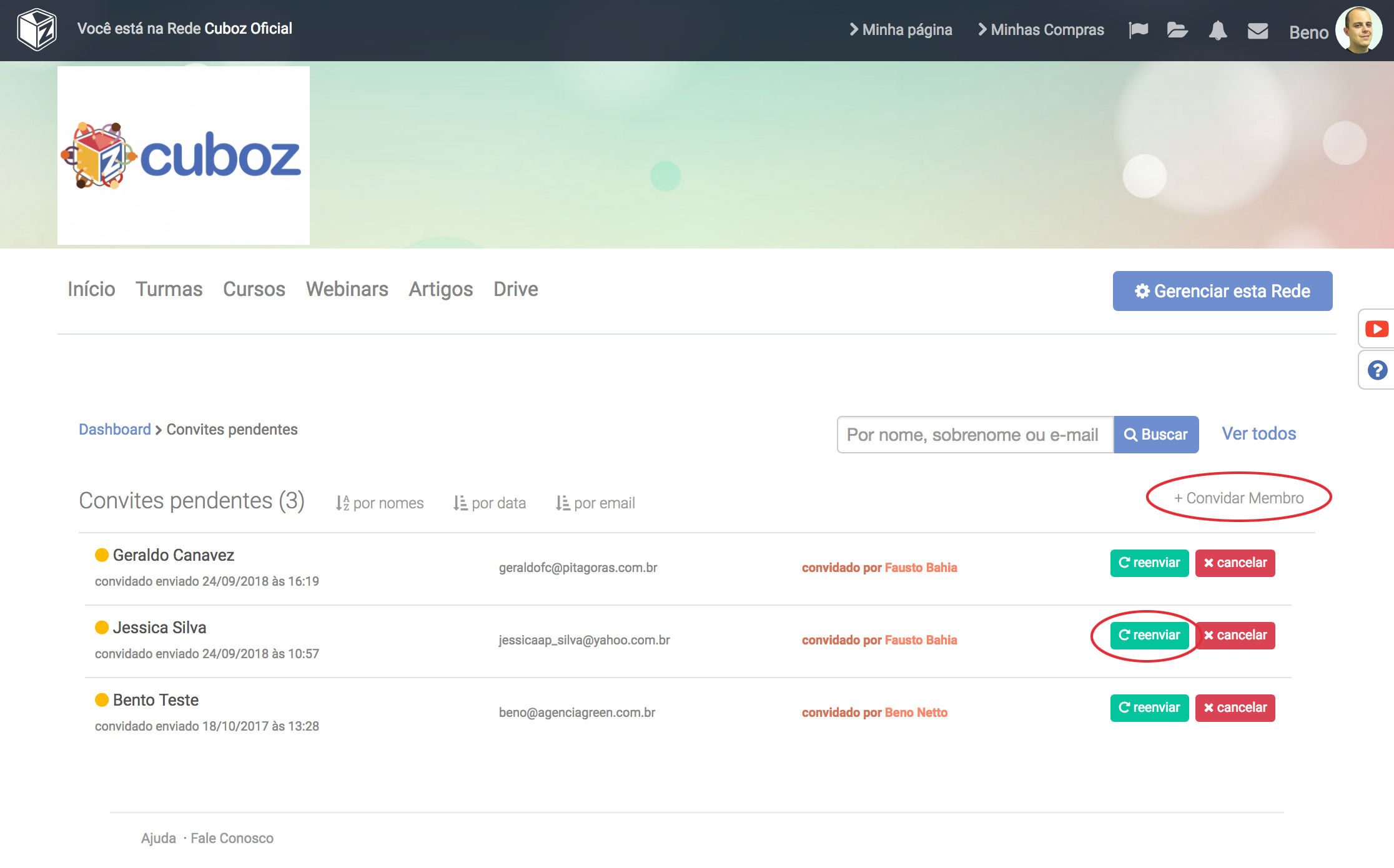Expand the 'Minhas Compras' menu
This screenshot has height=868, width=1394.
(1041, 30)
